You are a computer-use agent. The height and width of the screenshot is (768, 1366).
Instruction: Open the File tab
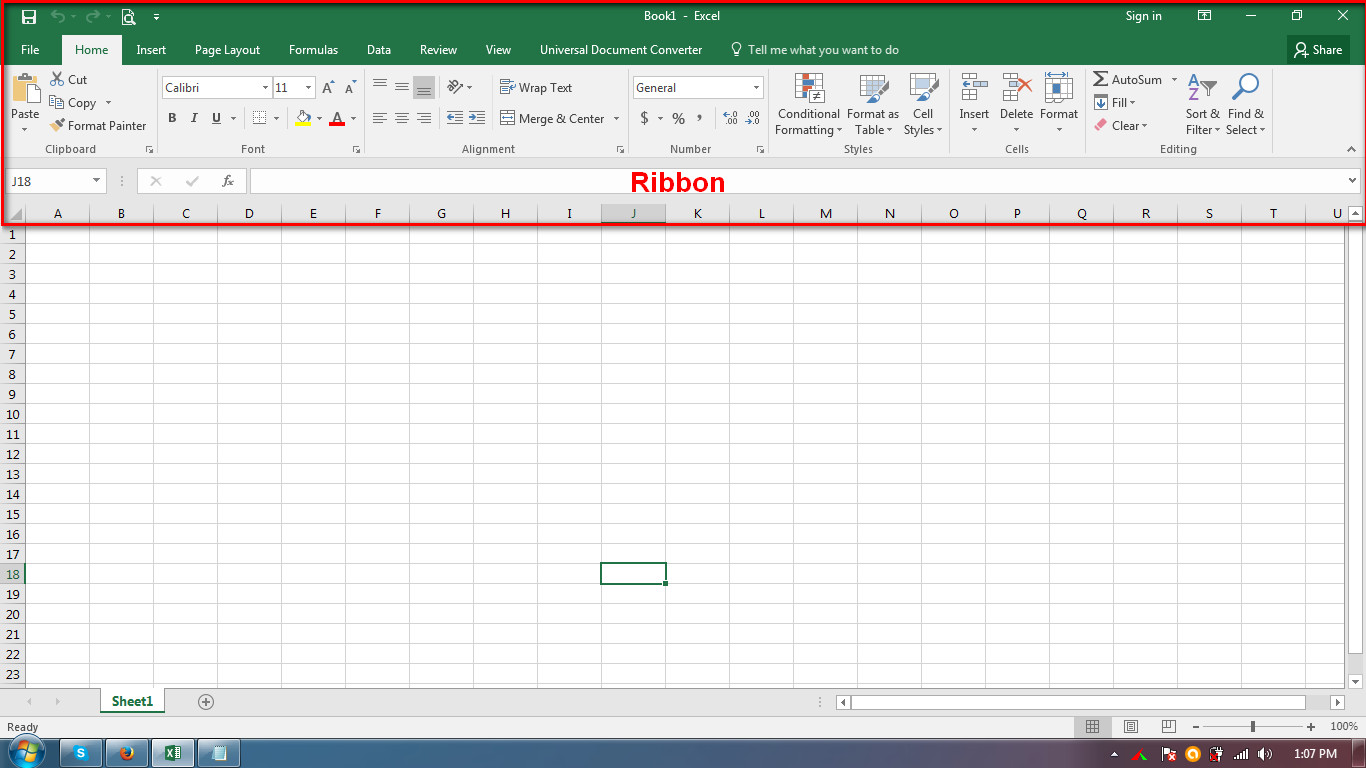click(30, 50)
